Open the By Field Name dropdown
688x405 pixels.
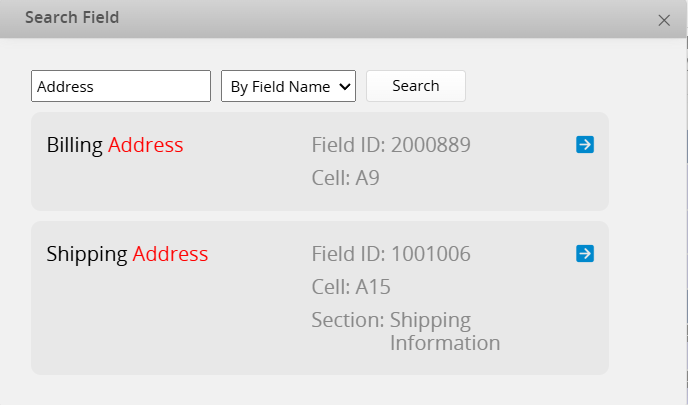tap(288, 86)
